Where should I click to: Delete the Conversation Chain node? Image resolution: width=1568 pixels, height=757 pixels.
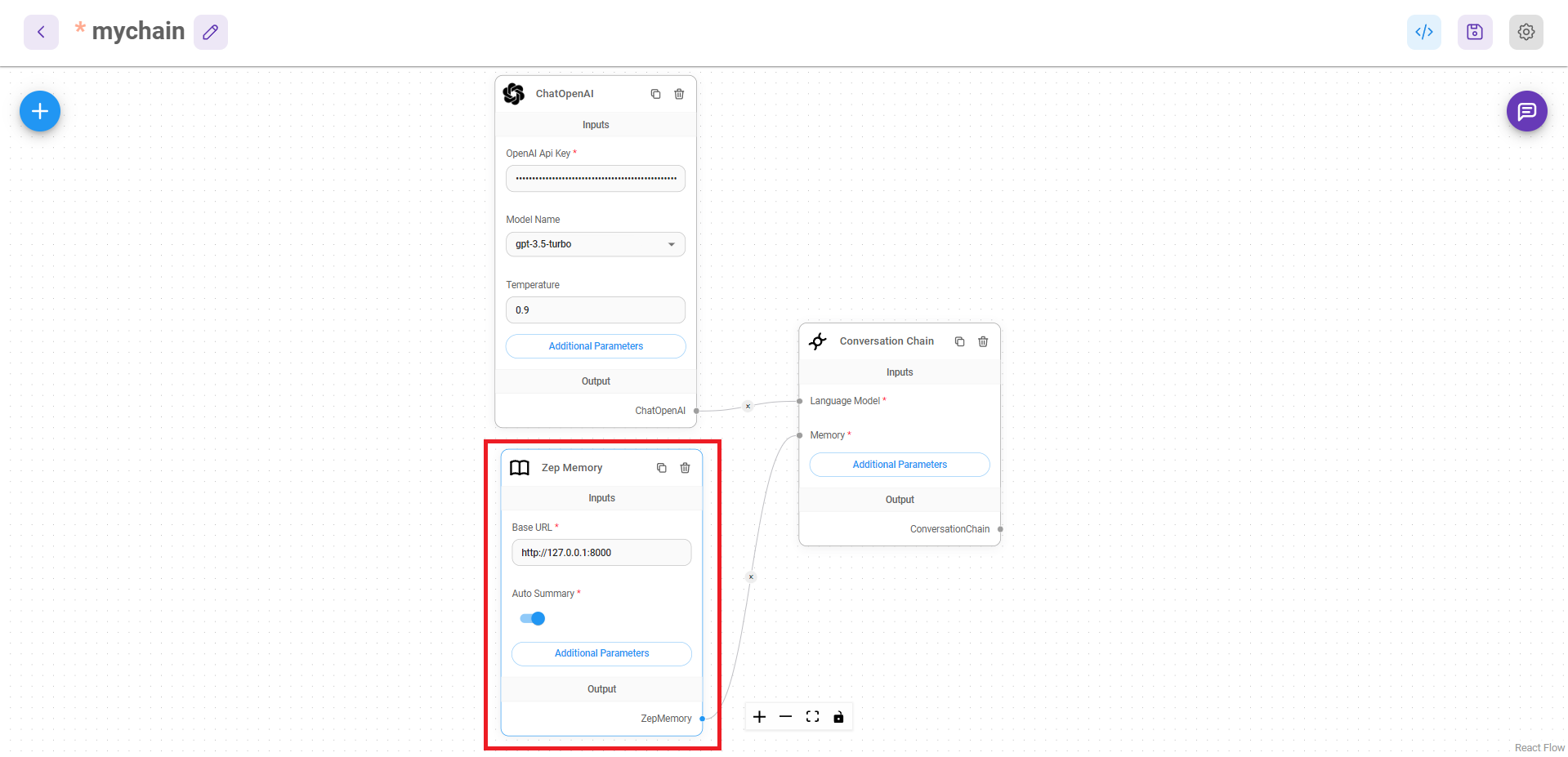click(983, 341)
